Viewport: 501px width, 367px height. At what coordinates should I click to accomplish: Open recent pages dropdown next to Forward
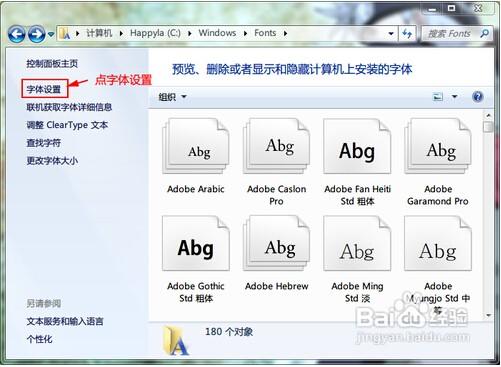click(x=51, y=34)
